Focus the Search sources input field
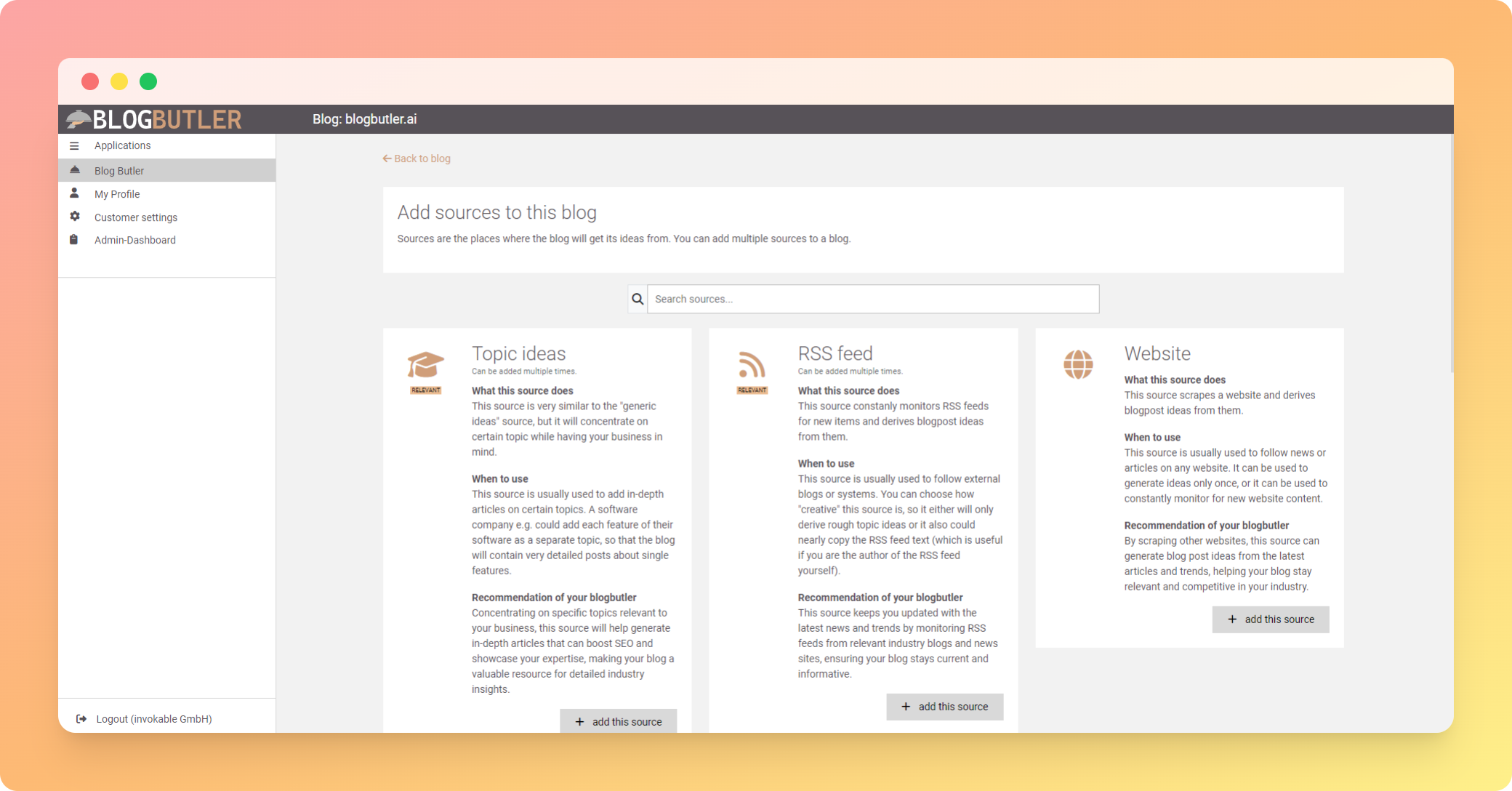This screenshot has height=791, width=1512. tap(872, 299)
